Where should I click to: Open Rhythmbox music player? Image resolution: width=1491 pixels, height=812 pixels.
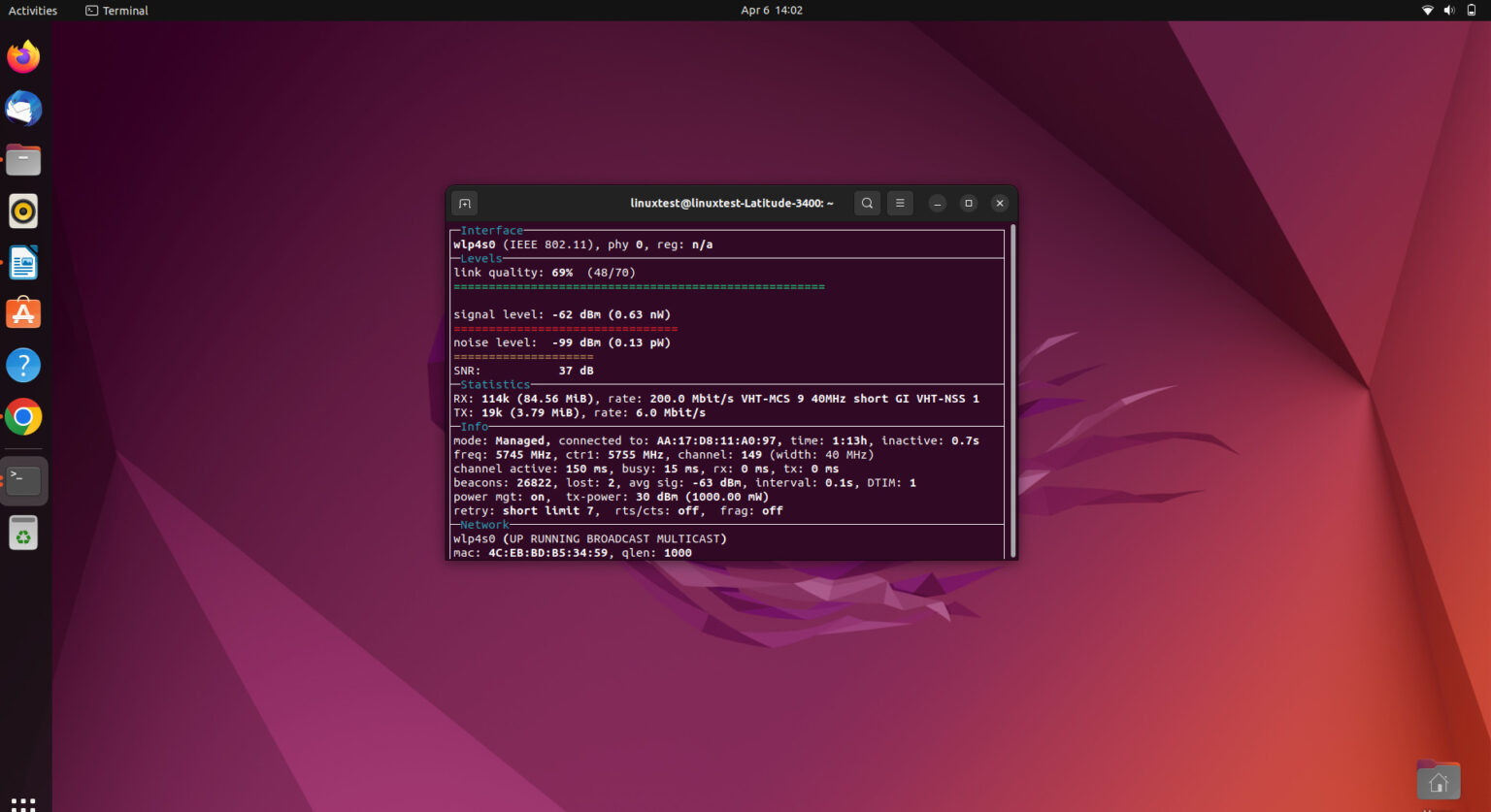(x=23, y=211)
